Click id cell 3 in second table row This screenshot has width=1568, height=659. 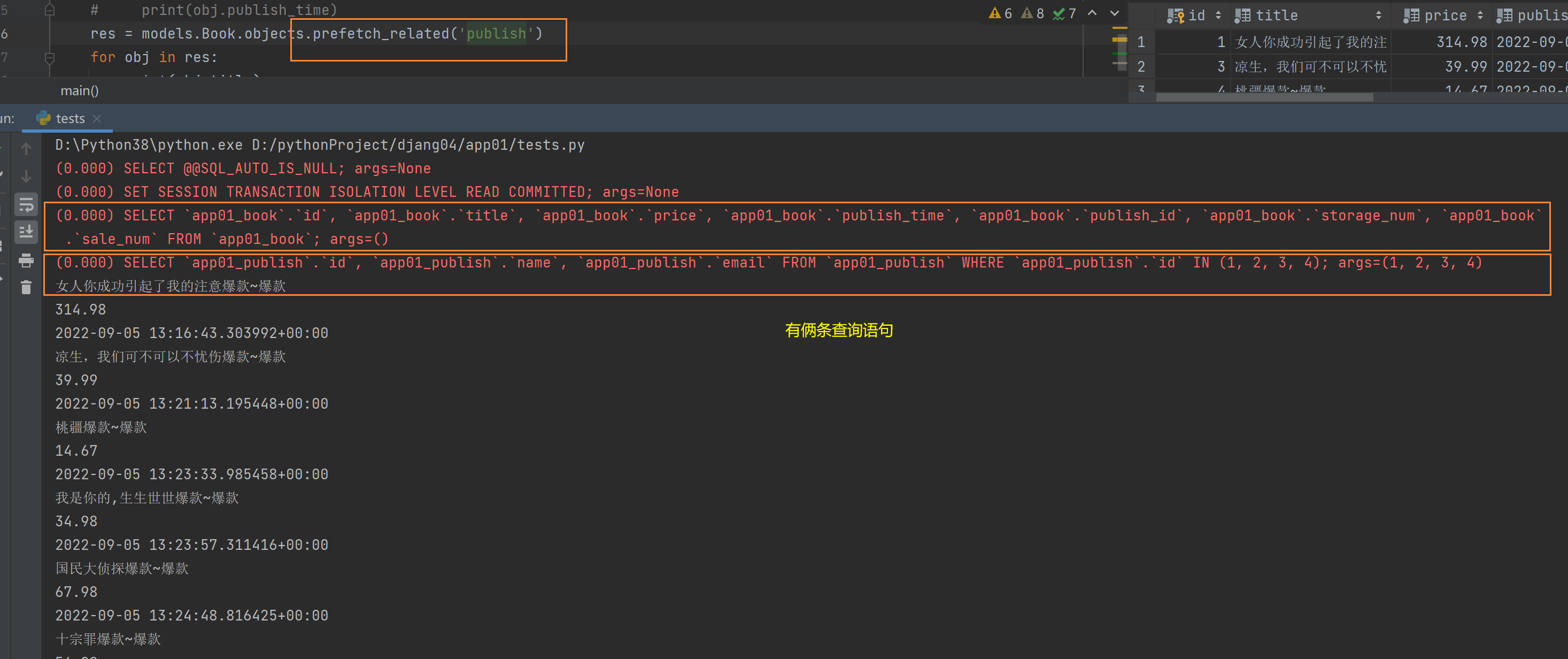pos(1193,66)
